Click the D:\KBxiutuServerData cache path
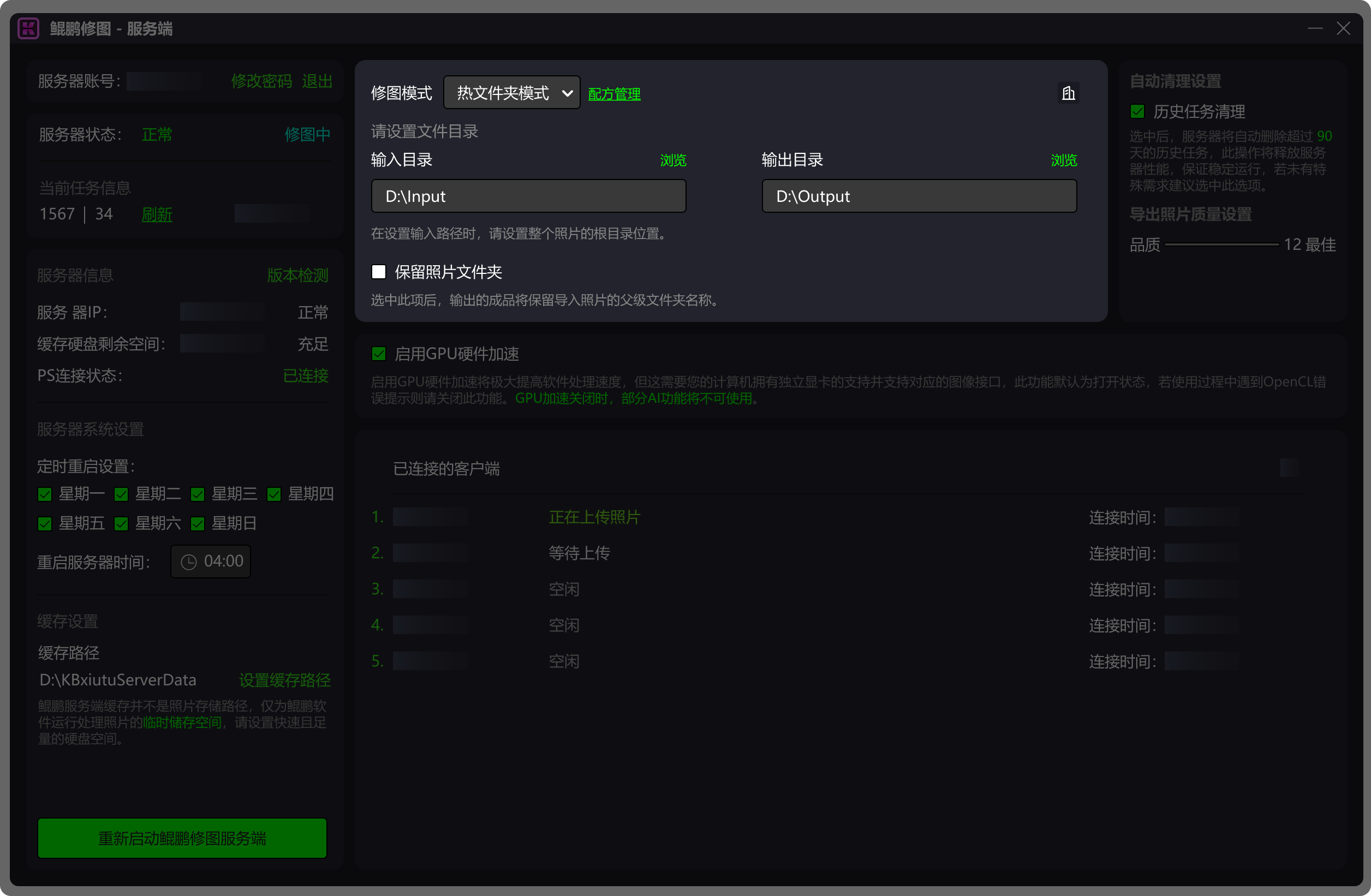1371x896 pixels. 117,680
